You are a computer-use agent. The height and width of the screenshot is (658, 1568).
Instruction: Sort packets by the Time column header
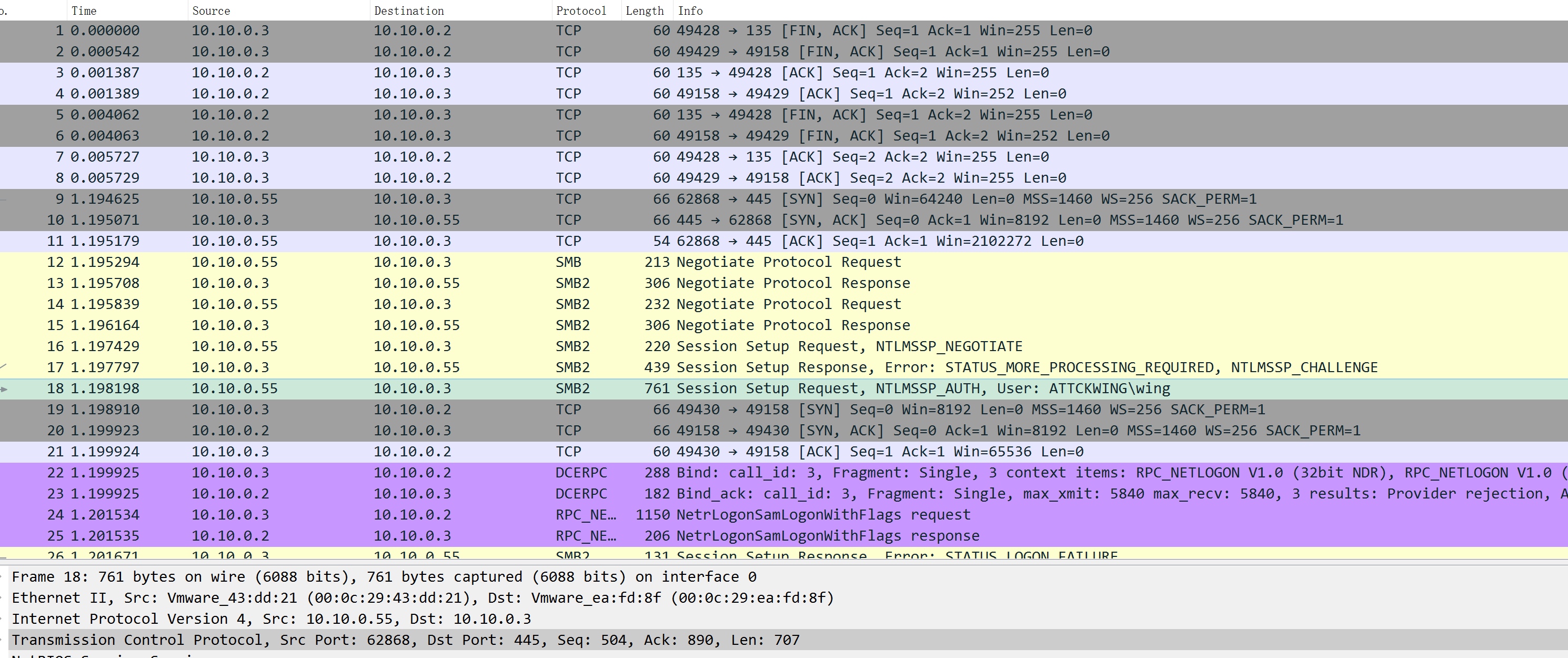point(84,11)
